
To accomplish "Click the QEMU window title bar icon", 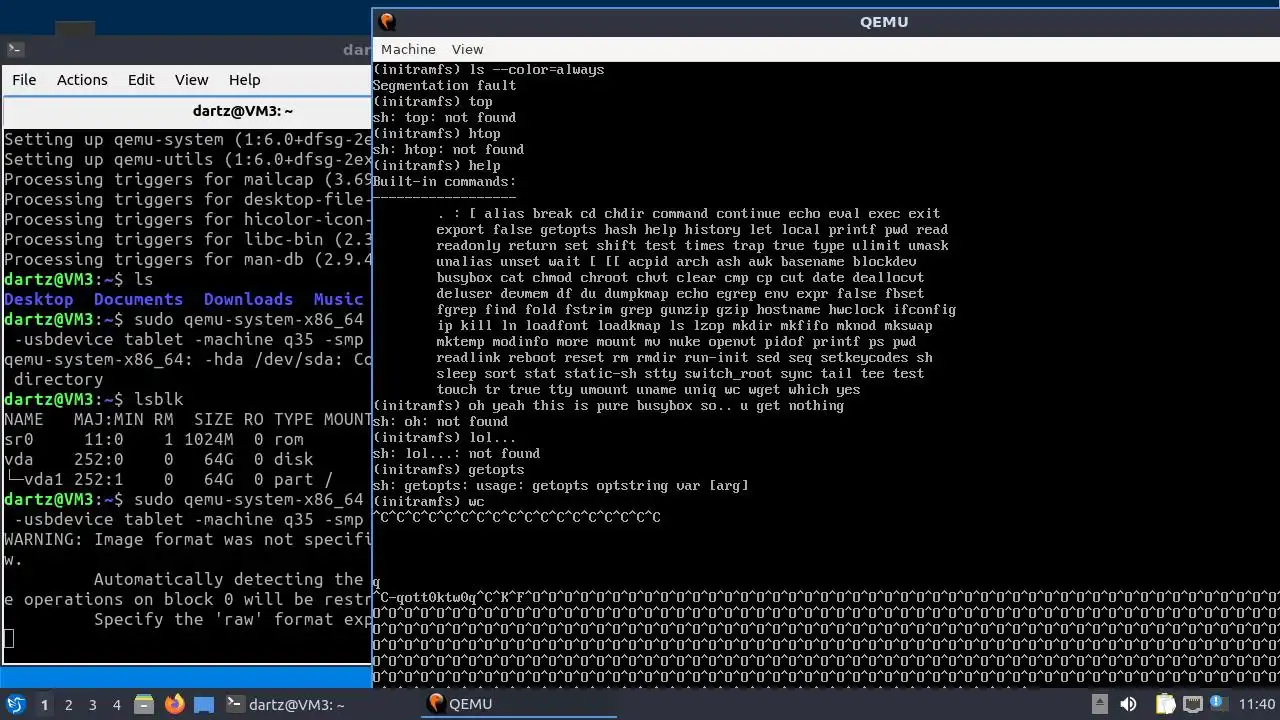I will click(x=388, y=22).
